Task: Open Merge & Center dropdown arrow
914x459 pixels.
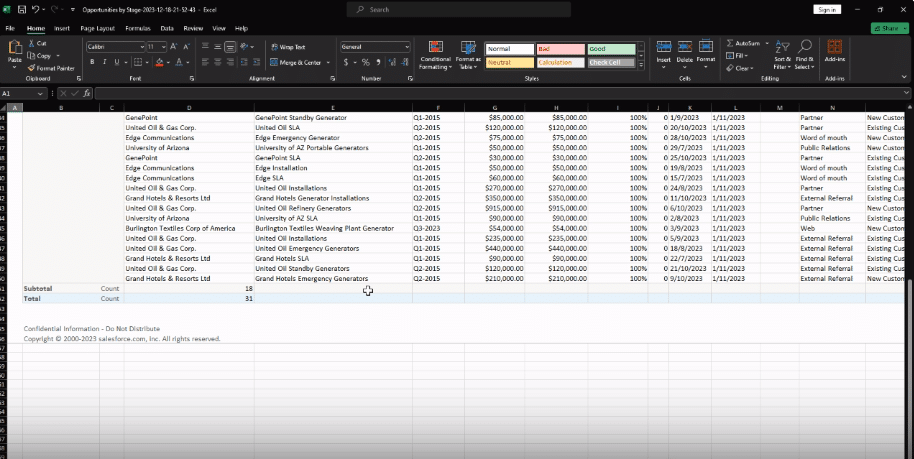Action: coord(328,62)
